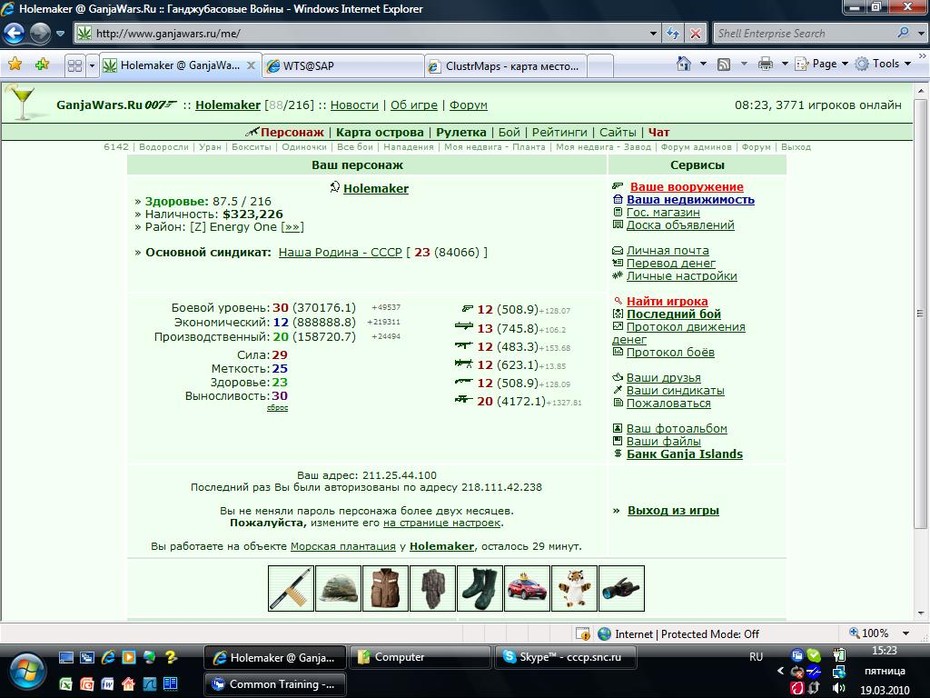Click the Show desktop quick launch icon

[x=66, y=657]
